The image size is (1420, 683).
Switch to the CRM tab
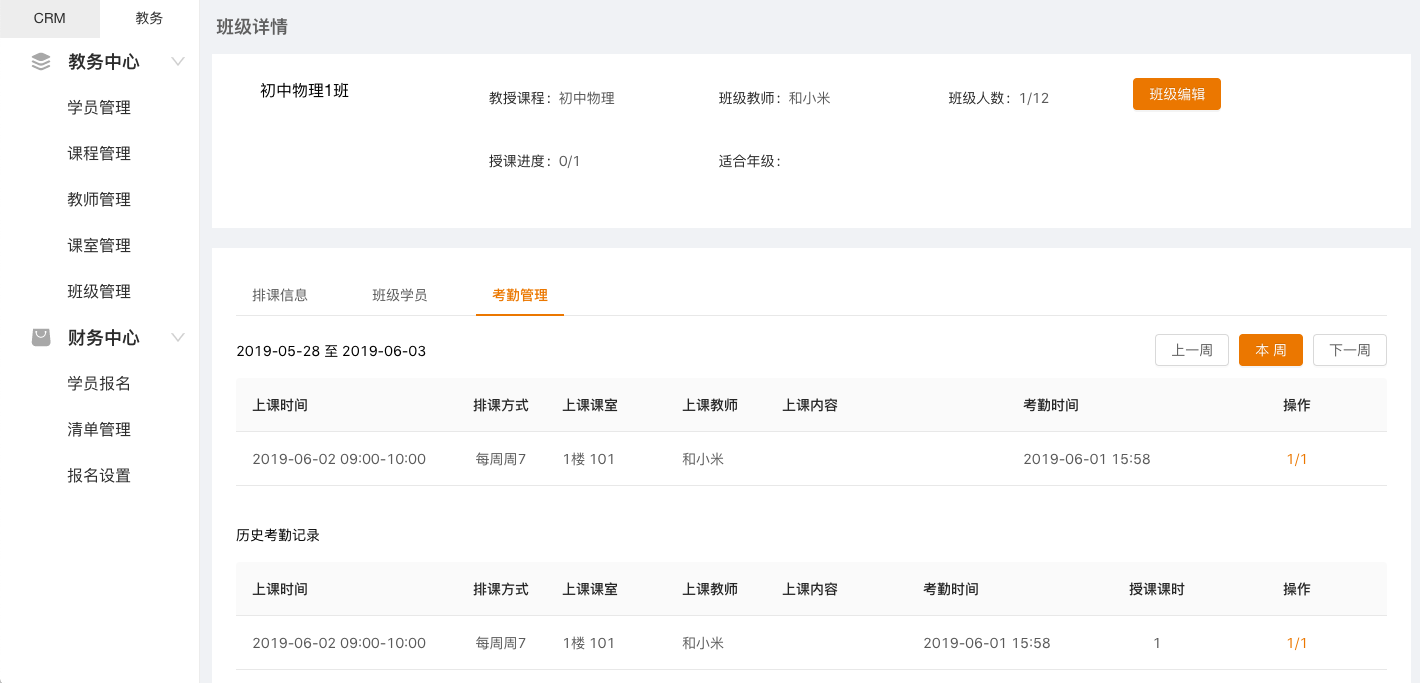[50, 18]
